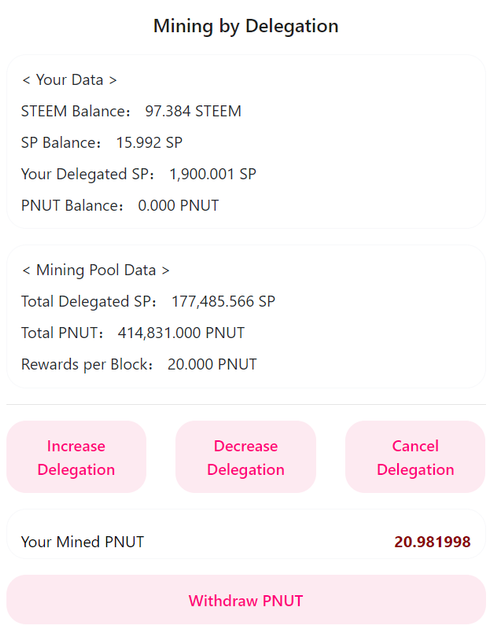
Task: Select the 97.384 STEEM balance value
Action: tap(193, 111)
